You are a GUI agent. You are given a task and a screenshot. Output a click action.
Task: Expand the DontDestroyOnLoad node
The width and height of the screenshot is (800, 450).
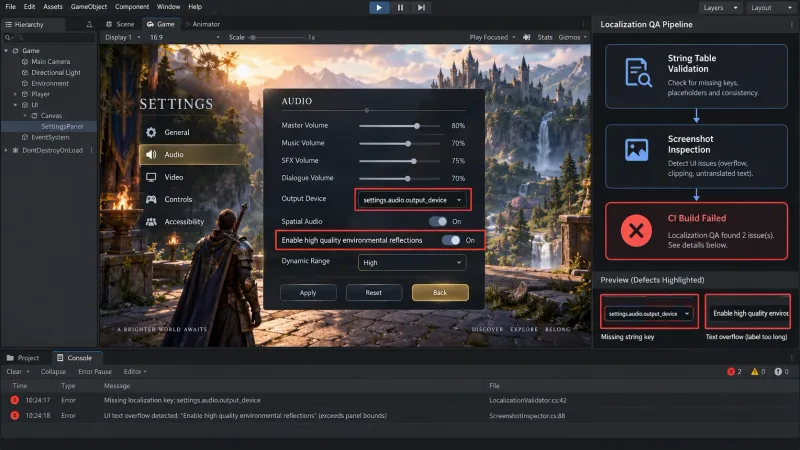coord(6,151)
